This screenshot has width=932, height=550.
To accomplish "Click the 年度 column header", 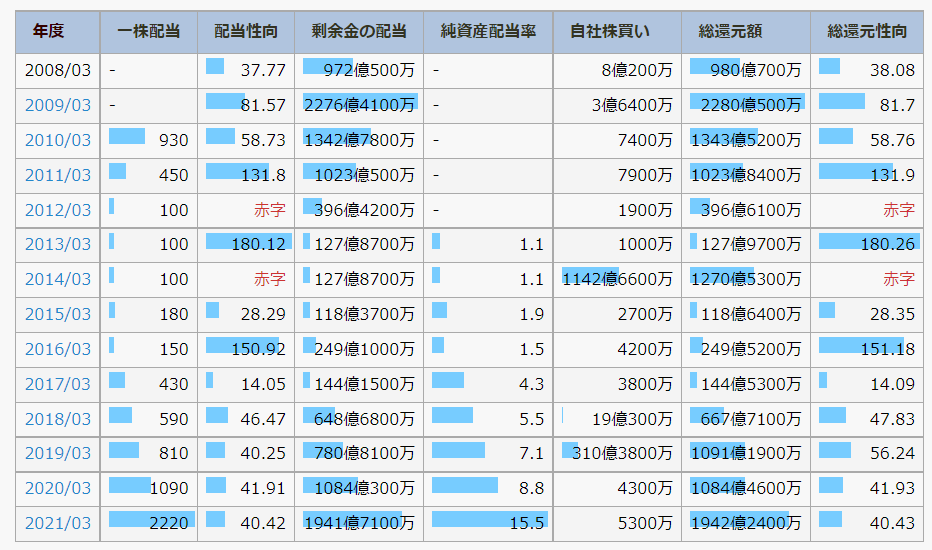I will [58, 32].
